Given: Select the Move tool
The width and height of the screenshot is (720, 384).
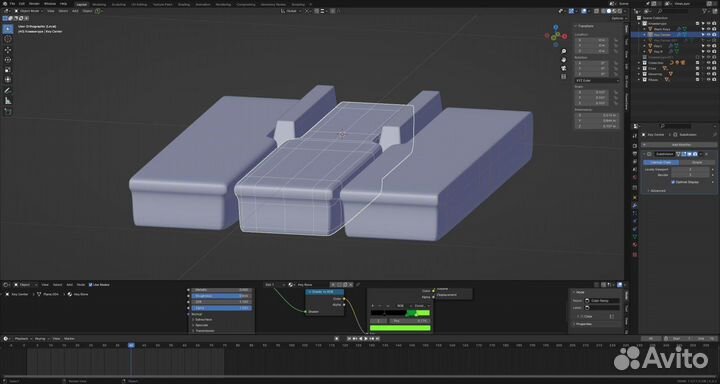Looking at the screenshot, I should pos(8,50).
